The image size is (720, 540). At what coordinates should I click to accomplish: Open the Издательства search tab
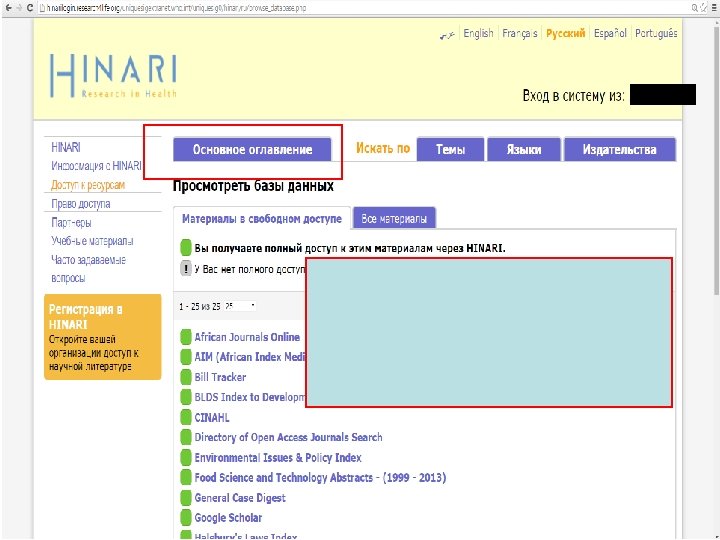point(619,149)
